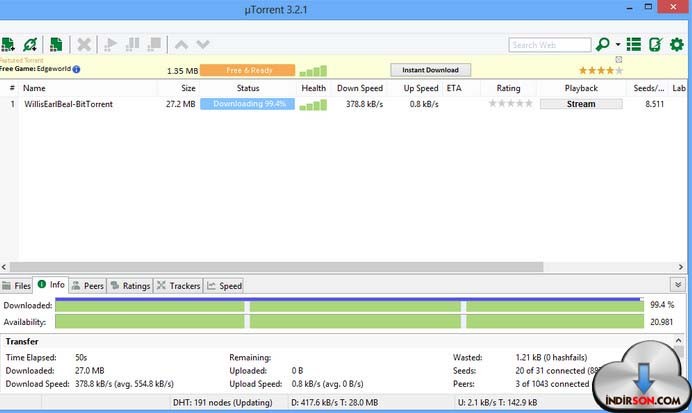Click the 378.8 kB/s down speed cell

click(365, 104)
